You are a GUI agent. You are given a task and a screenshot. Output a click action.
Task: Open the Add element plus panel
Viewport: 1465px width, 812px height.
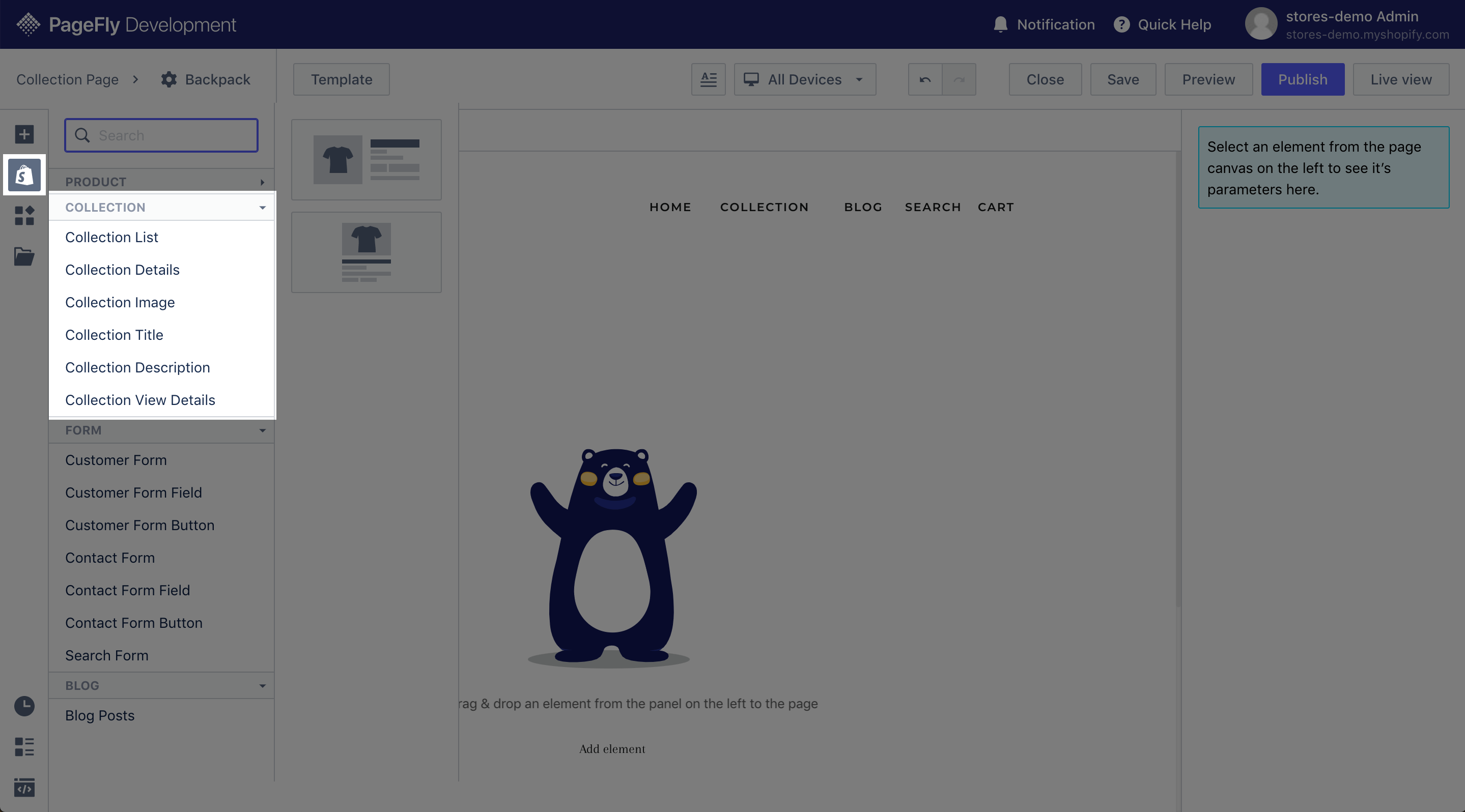(x=24, y=135)
